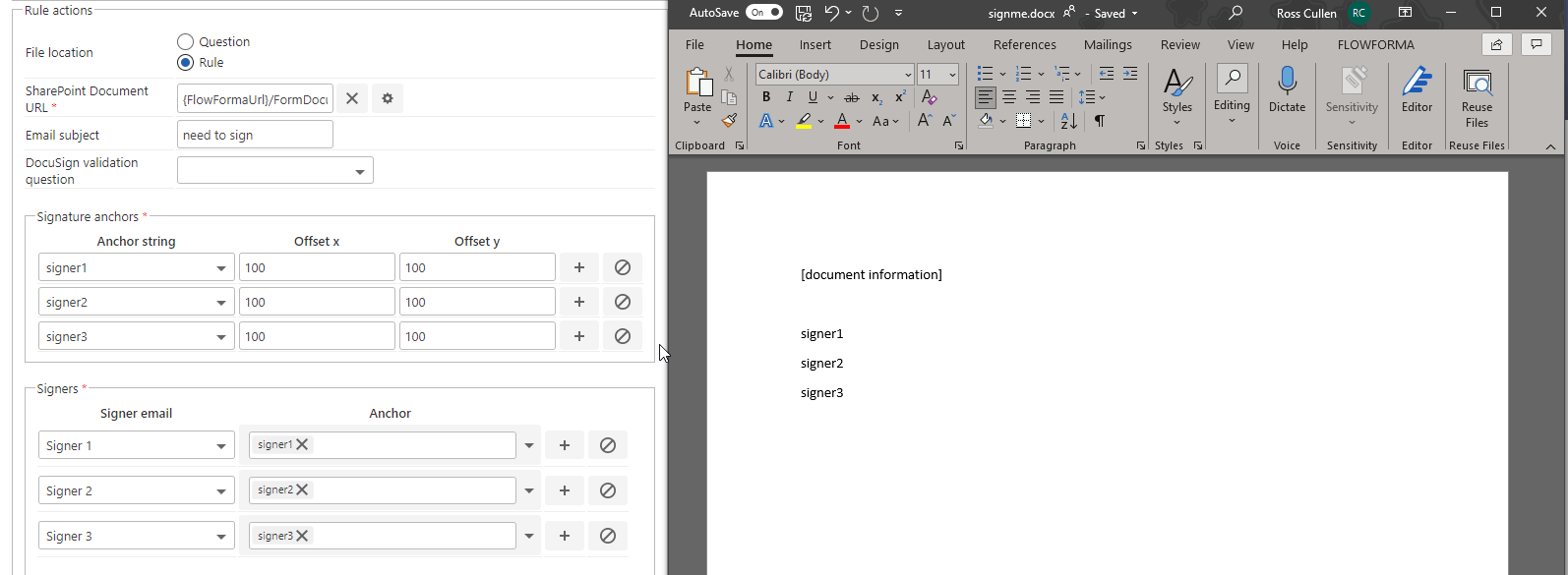Open SharePoint URL settings gear
The width and height of the screenshot is (1568, 575).
coord(388,98)
